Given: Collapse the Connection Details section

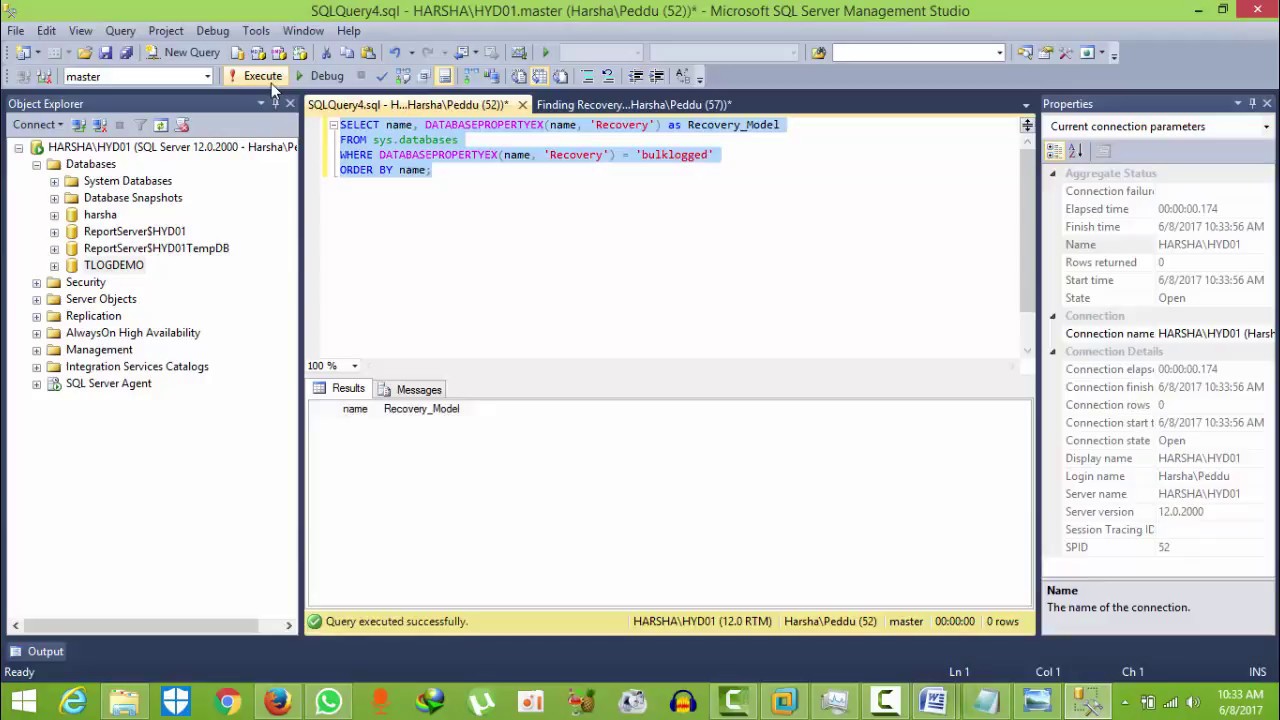Looking at the screenshot, I should coord(1053,352).
